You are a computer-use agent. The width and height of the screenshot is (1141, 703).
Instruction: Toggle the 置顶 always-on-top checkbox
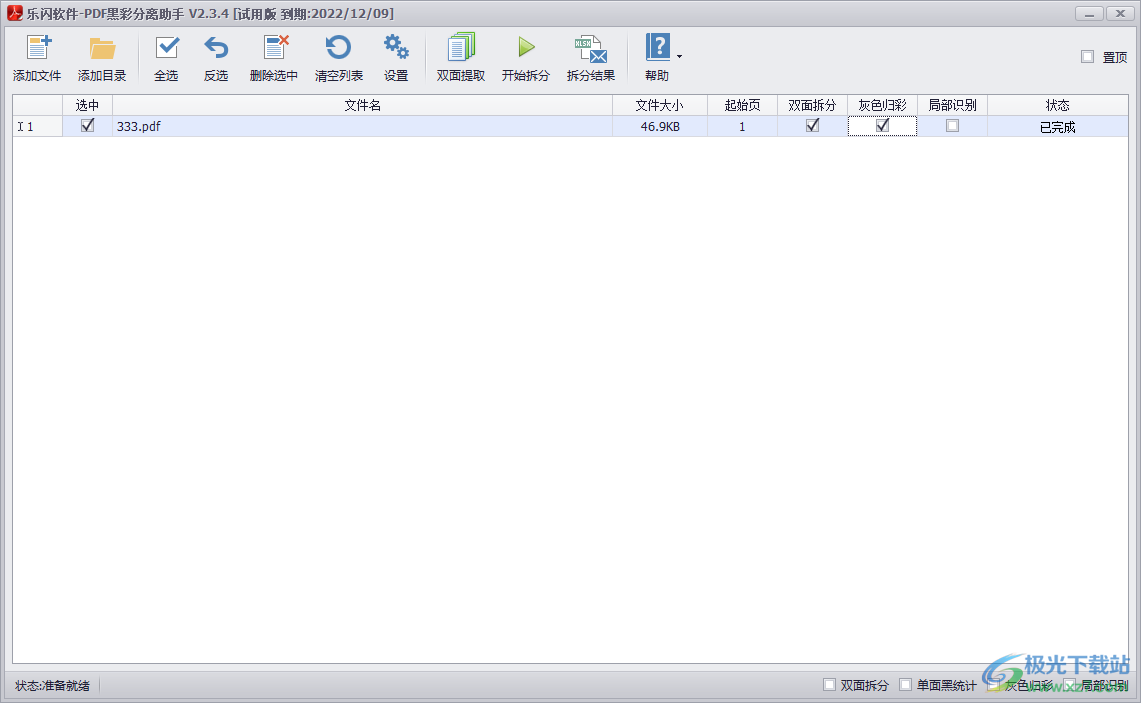(x=1087, y=57)
